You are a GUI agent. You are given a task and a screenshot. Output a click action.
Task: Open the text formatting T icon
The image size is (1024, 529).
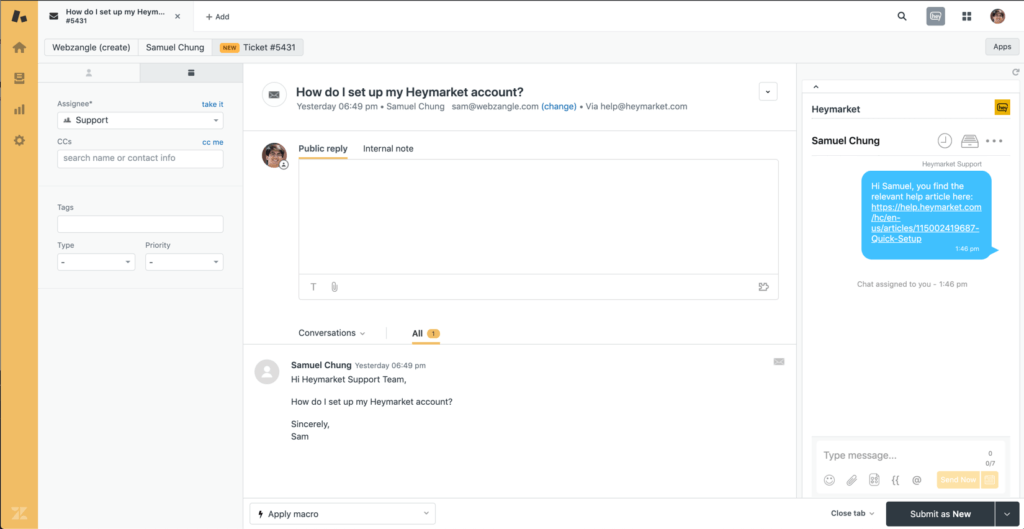pyautogui.click(x=313, y=287)
